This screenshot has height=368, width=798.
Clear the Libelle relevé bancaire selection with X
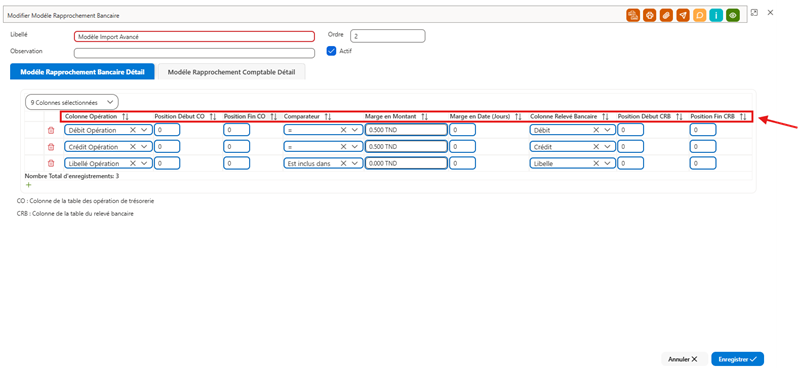pos(596,164)
